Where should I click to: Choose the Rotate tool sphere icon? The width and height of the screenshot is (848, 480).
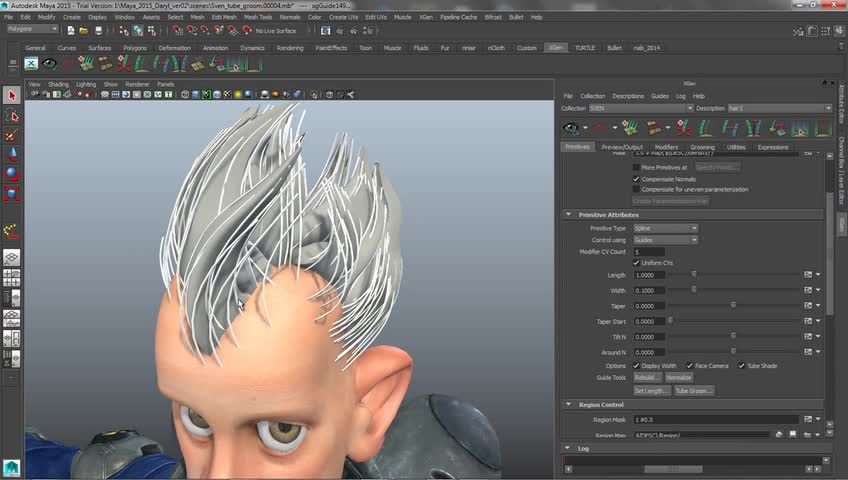coord(12,172)
